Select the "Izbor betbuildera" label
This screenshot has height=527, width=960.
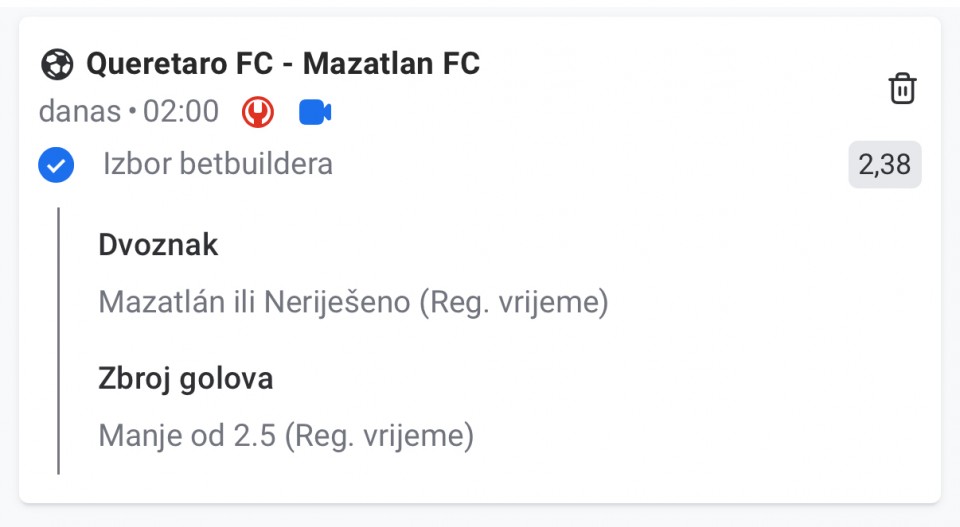(217, 165)
